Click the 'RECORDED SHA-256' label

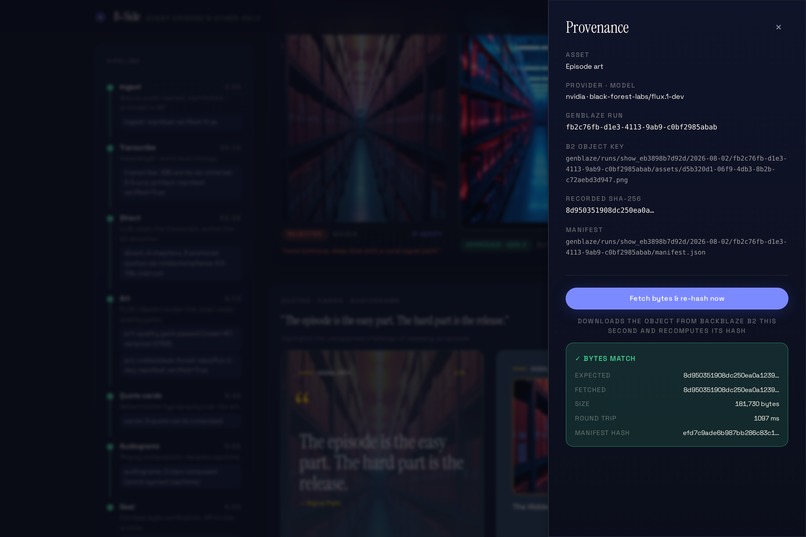pyautogui.click(x=603, y=198)
